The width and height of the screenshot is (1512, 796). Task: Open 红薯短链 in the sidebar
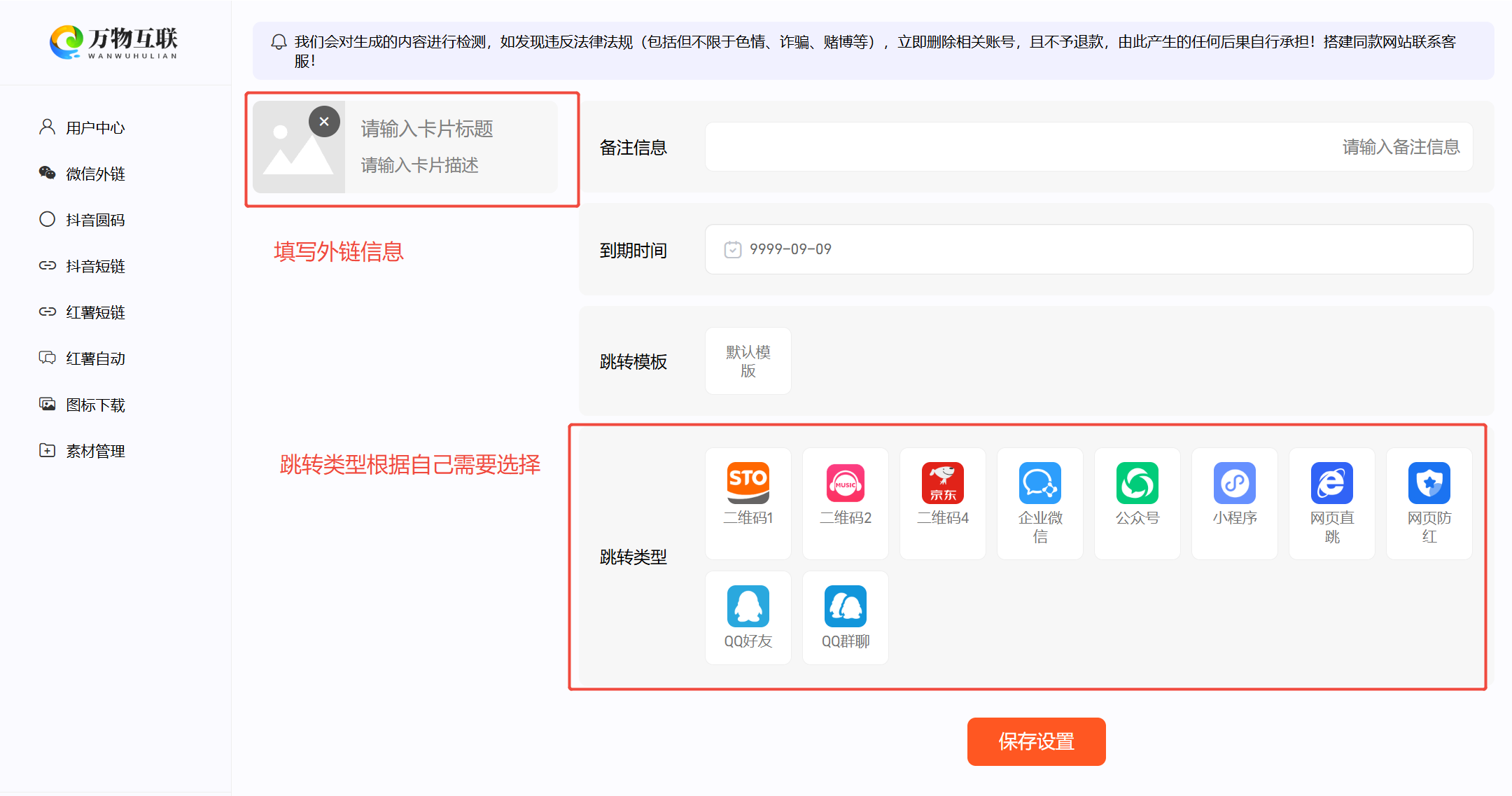coord(82,312)
